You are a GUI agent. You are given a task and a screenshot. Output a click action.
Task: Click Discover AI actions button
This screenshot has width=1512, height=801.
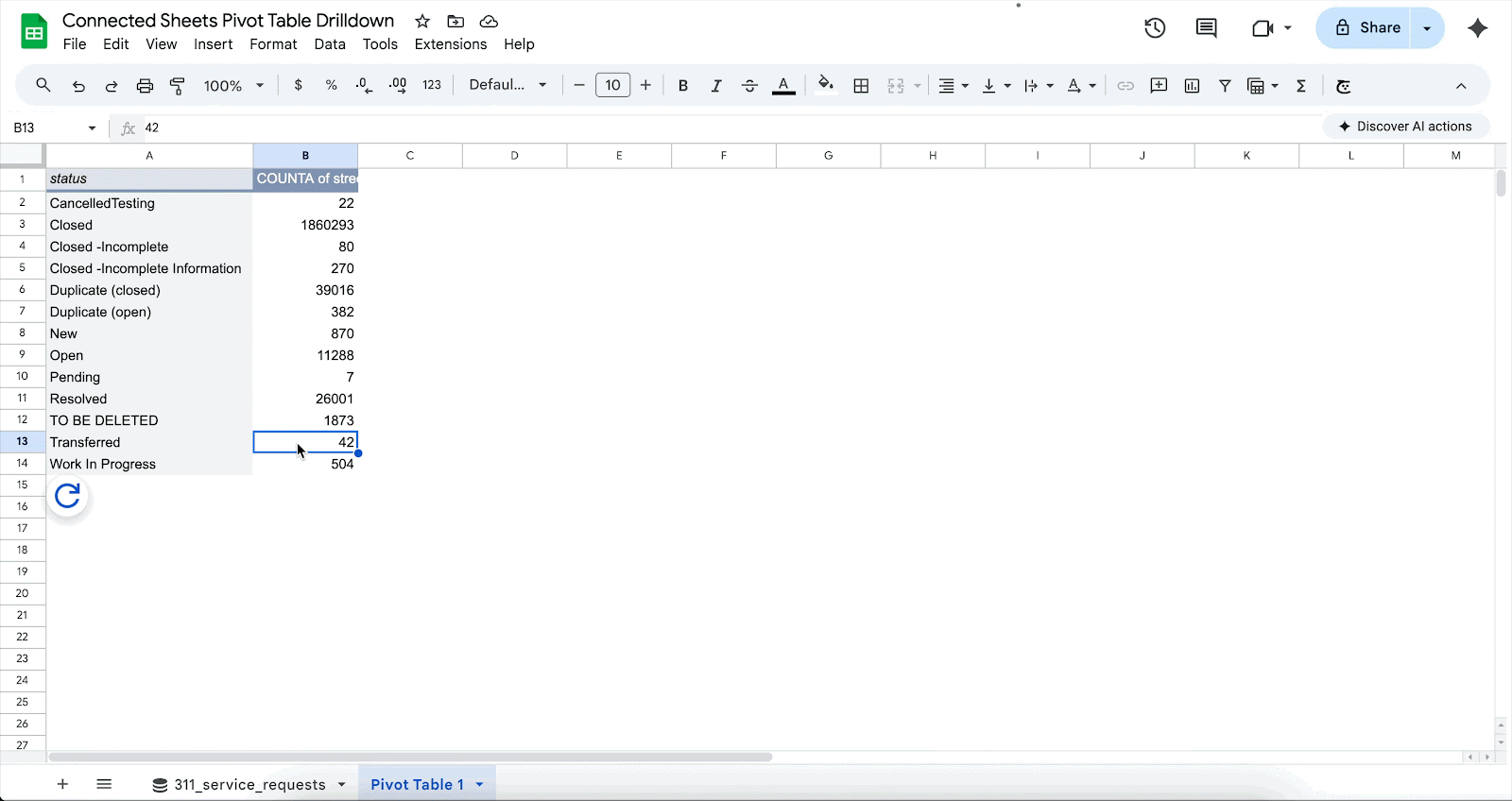pos(1405,127)
